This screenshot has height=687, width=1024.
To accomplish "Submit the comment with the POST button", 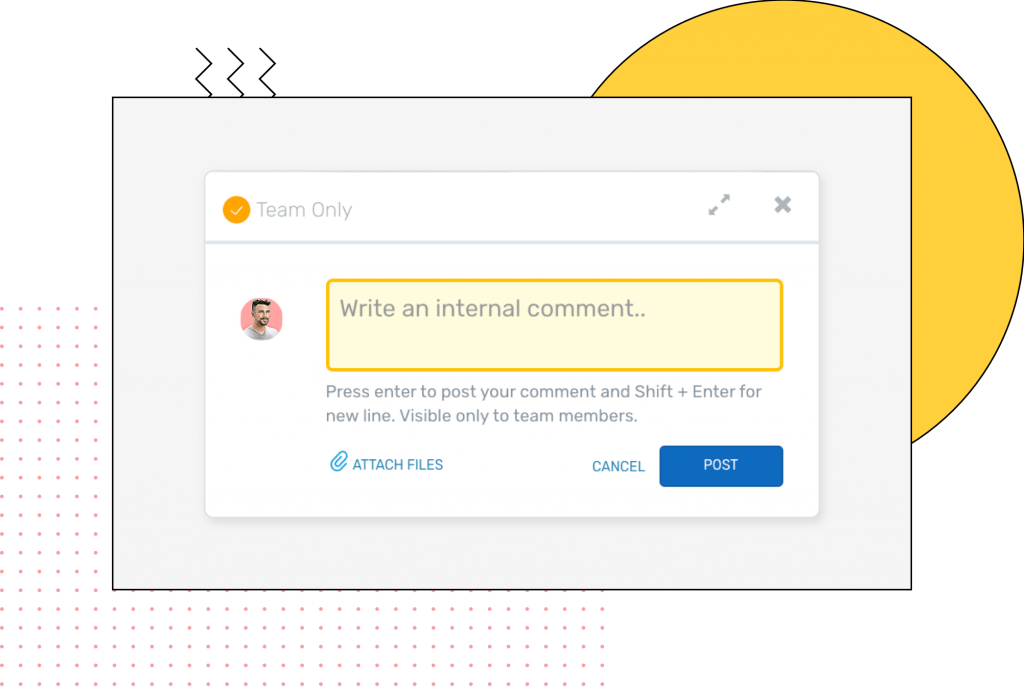I will [x=720, y=466].
